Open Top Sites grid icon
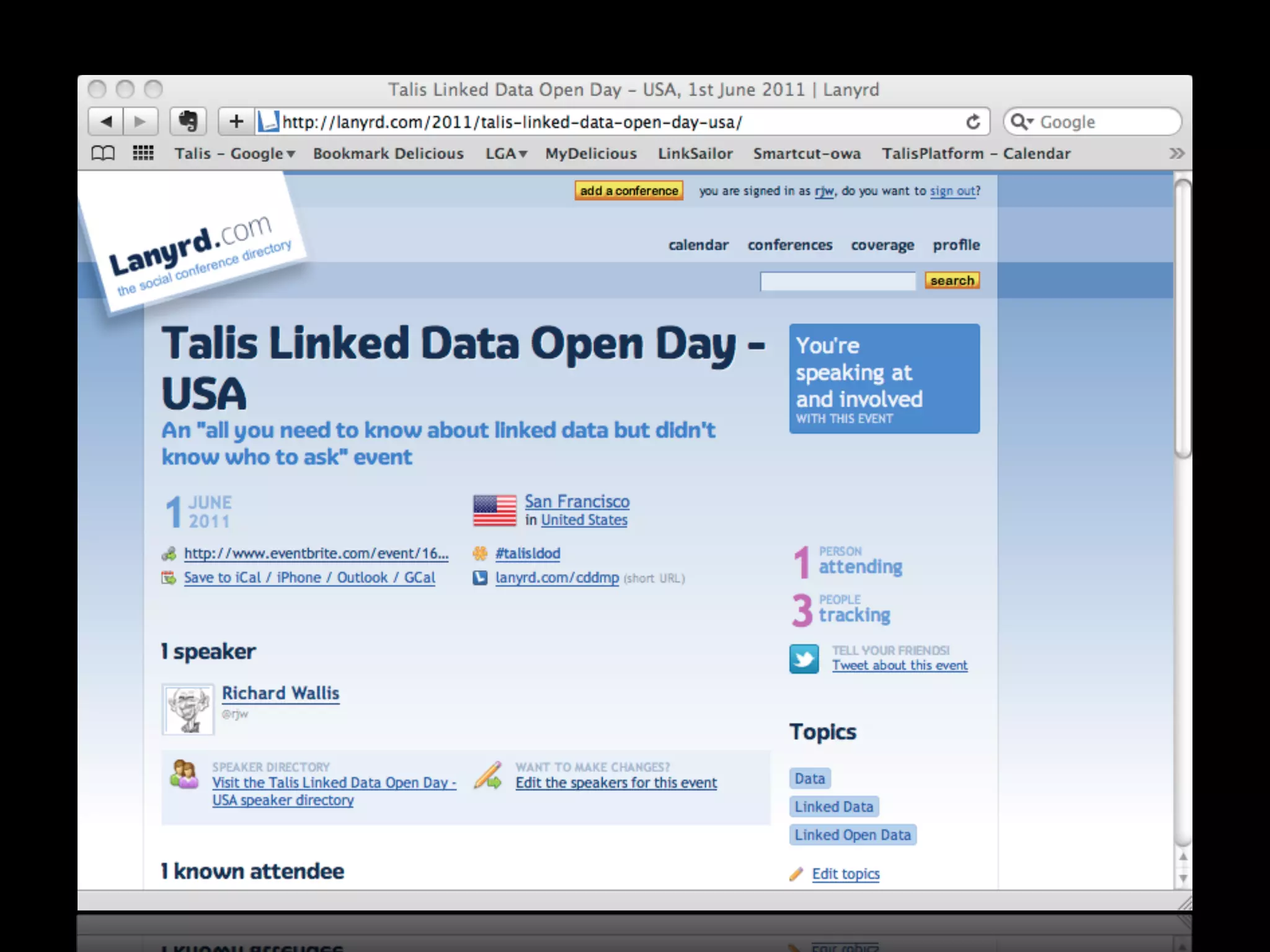The height and width of the screenshot is (952, 1270). tap(143, 153)
